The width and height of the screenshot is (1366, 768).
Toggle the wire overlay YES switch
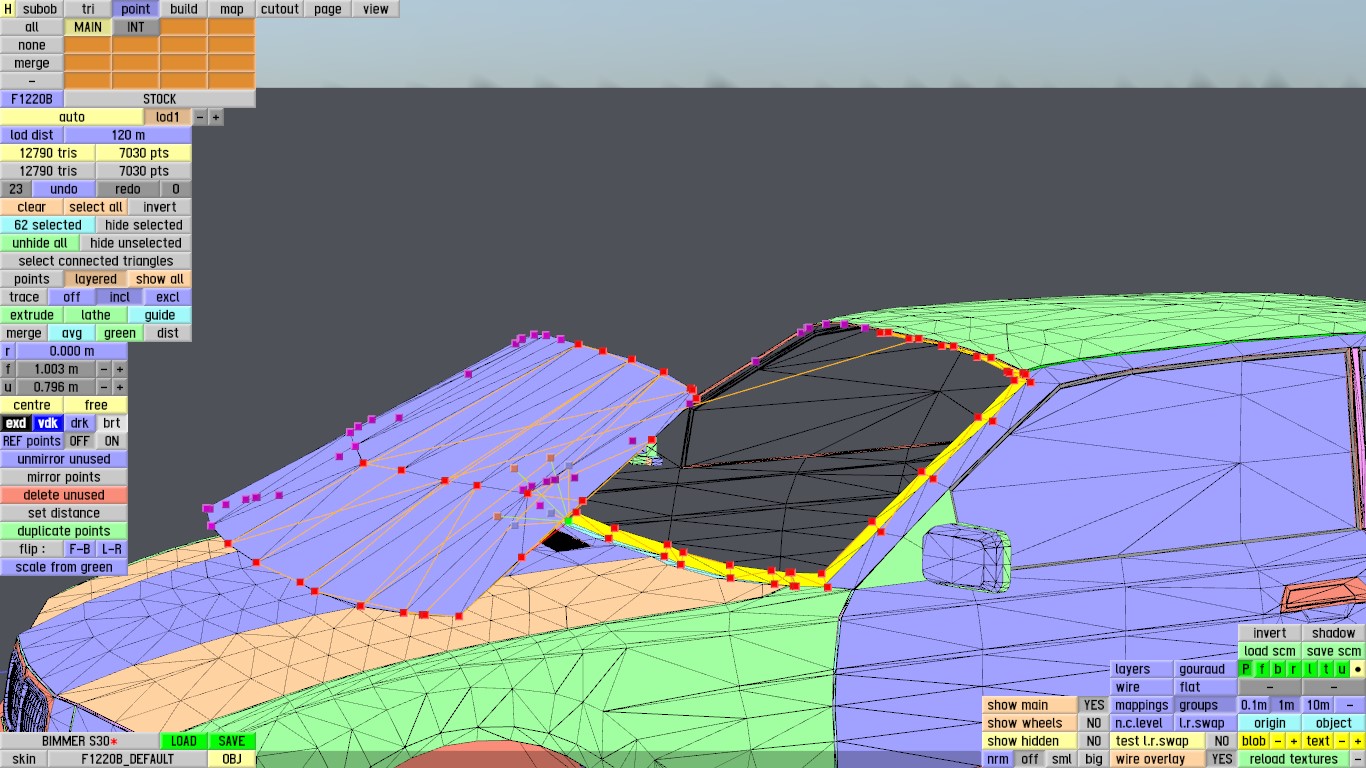pos(1221,759)
